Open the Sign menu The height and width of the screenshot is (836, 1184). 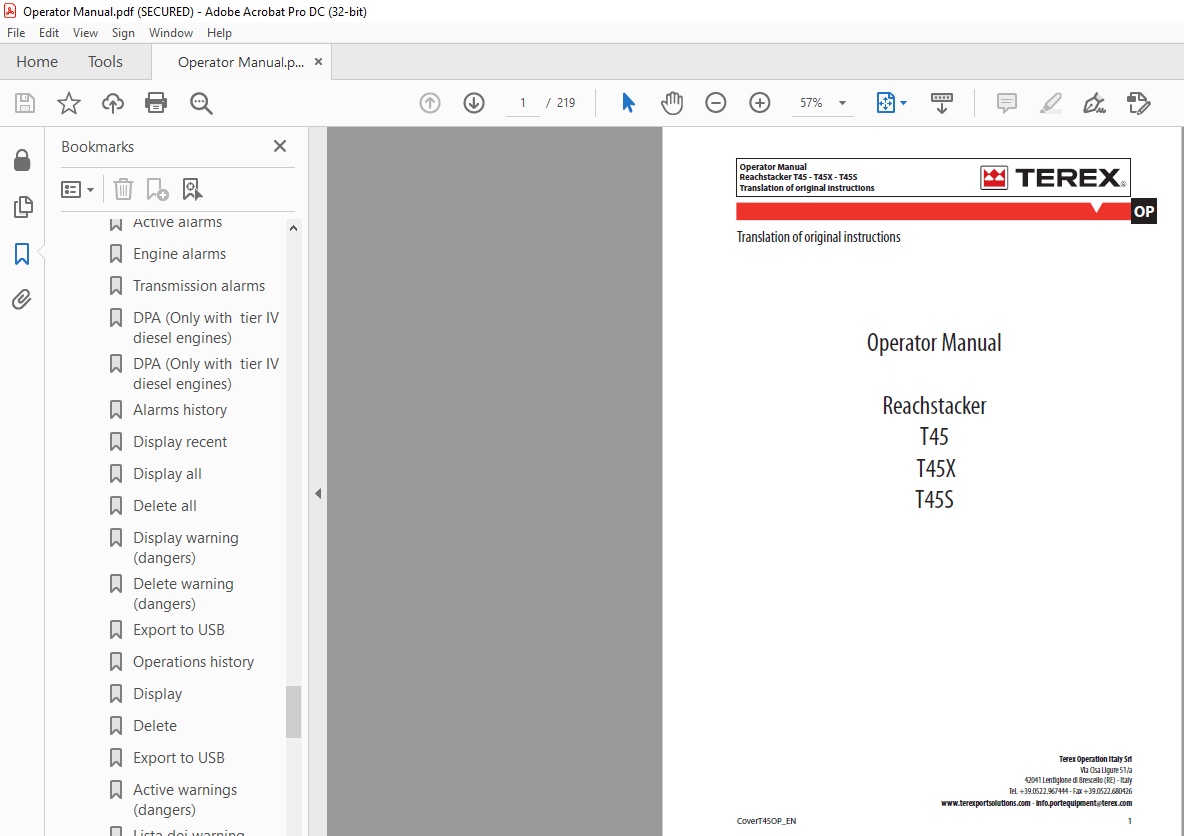pos(123,33)
